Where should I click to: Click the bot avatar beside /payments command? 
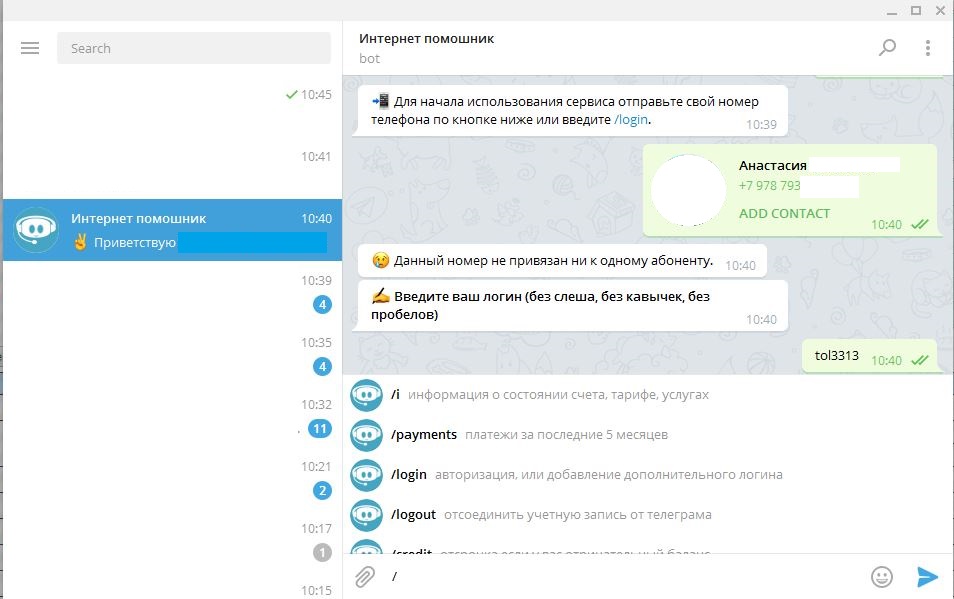pos(366,435)
